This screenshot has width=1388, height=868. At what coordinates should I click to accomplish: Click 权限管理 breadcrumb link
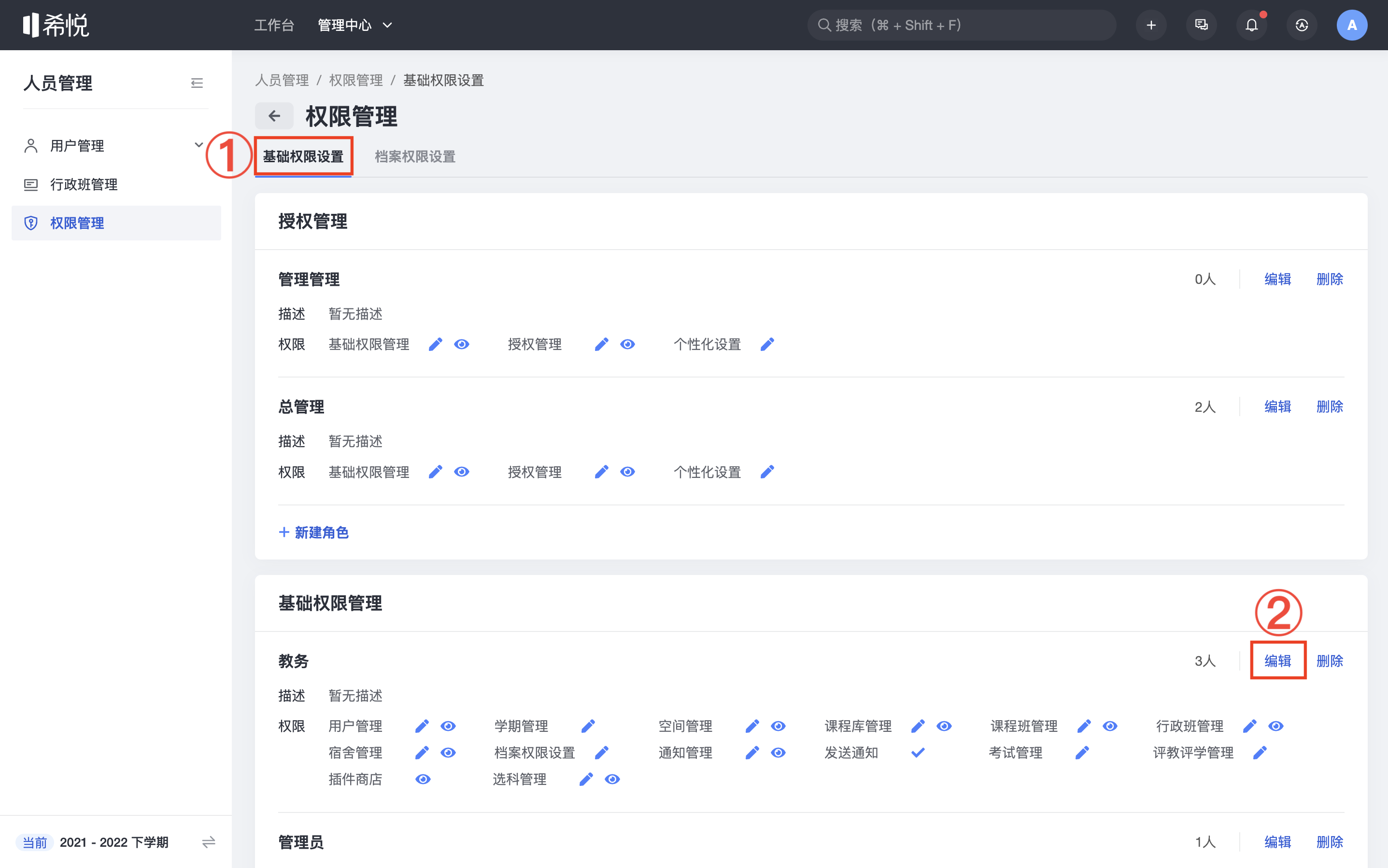(355, 80)
